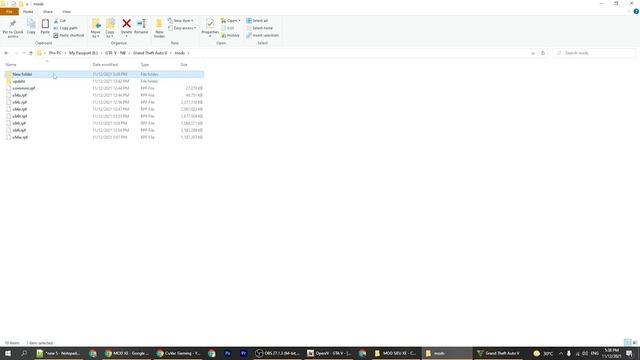Go back with the Back arrow
This screenshot has height=360, width=640.
pyautogui.click(x=6, y=53)
